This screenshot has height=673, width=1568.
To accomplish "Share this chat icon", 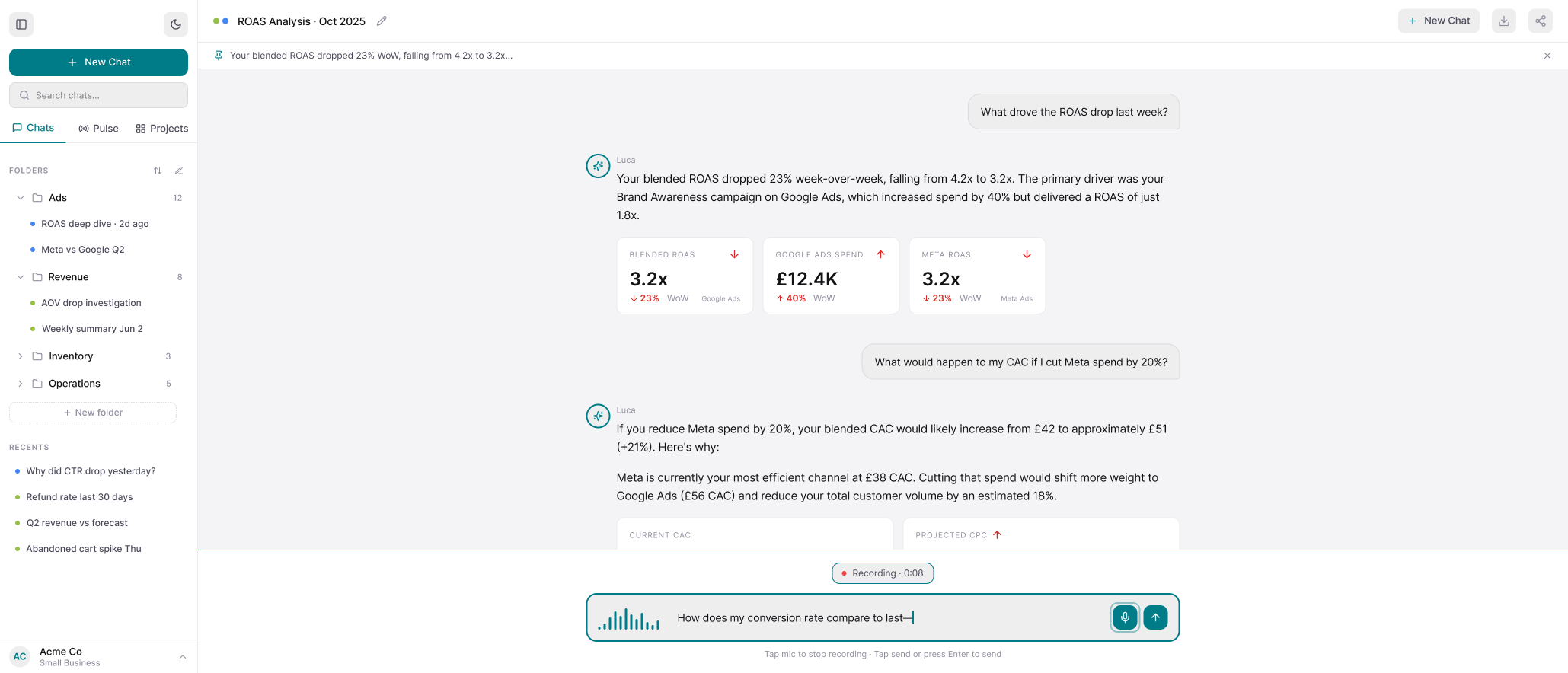I will pos(1541,21).
